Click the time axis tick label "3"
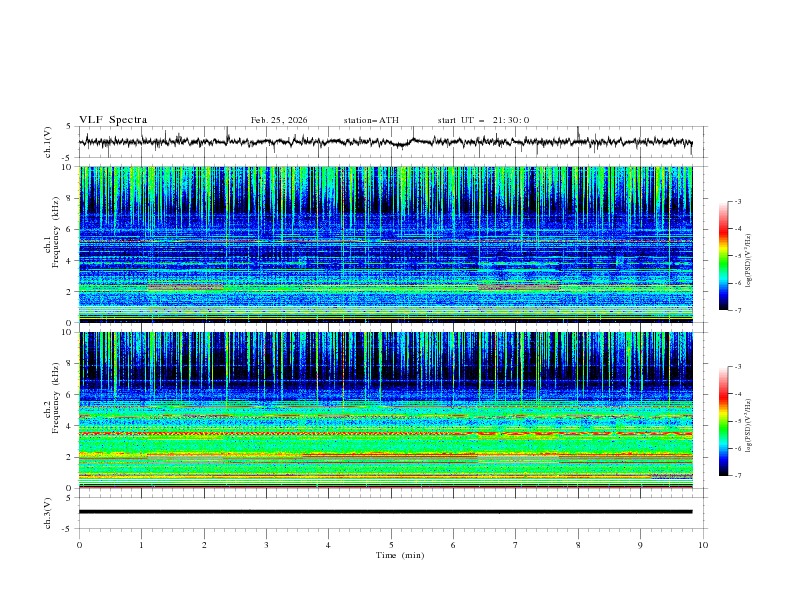Screen dimensions: 792x612 point(267,545)
